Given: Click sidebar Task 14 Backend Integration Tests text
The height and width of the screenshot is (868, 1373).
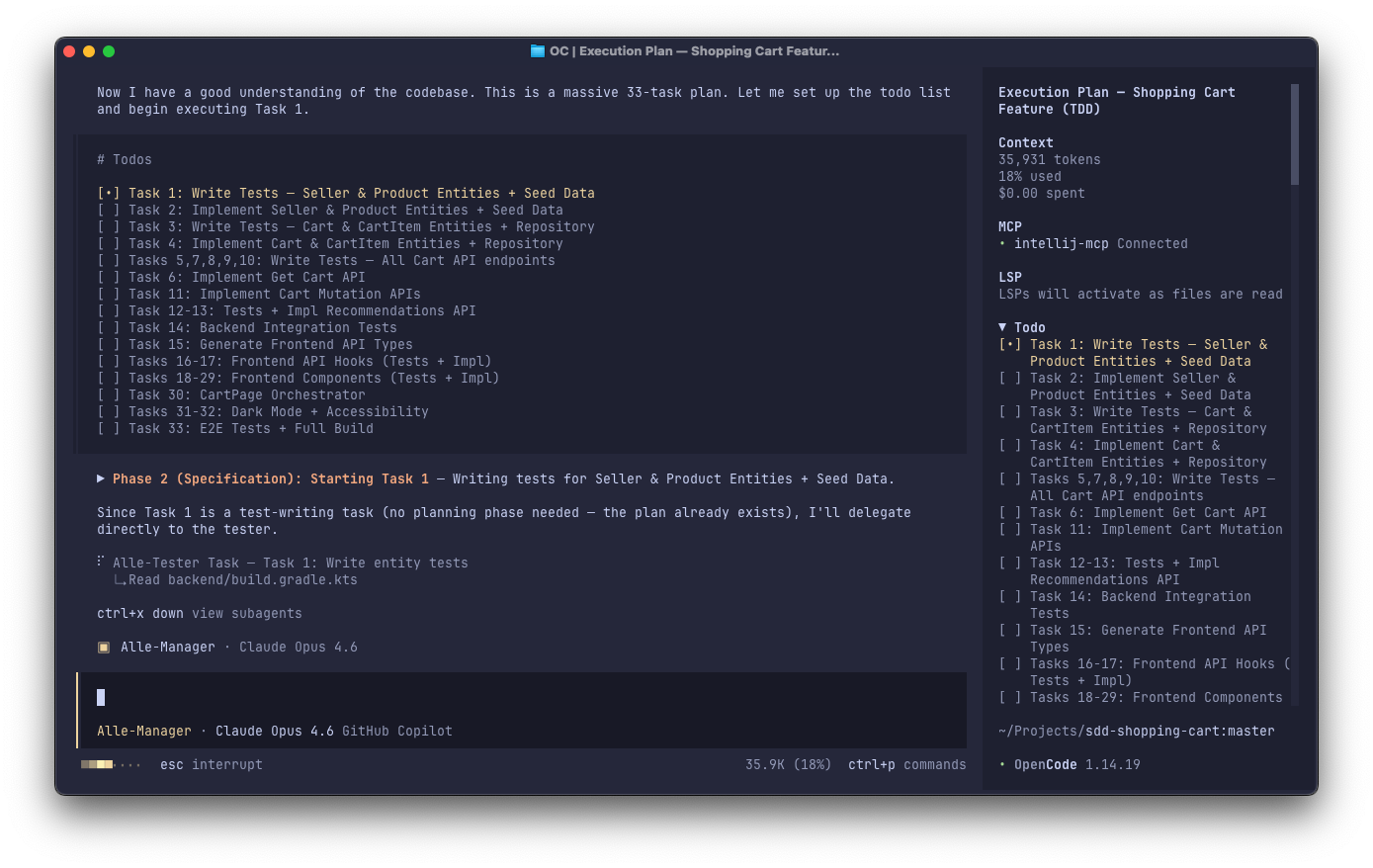Looking at the screenshot, I should [x=1141, y=605].
